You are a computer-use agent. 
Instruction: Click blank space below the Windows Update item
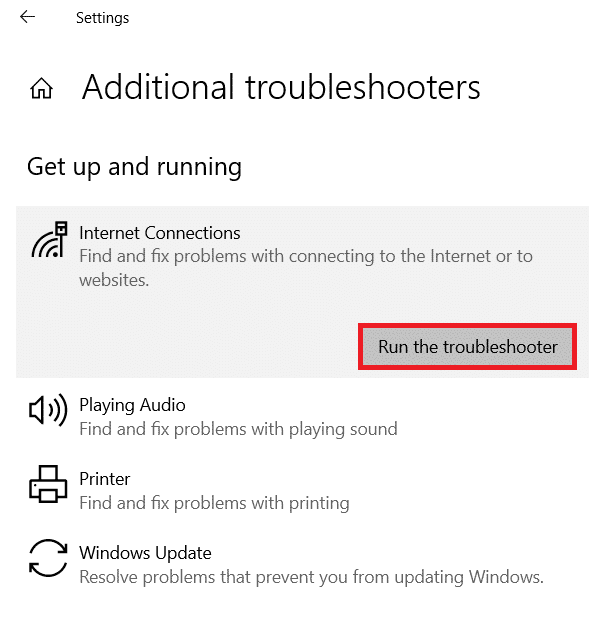pyautogui.click(x=300, y=615)
